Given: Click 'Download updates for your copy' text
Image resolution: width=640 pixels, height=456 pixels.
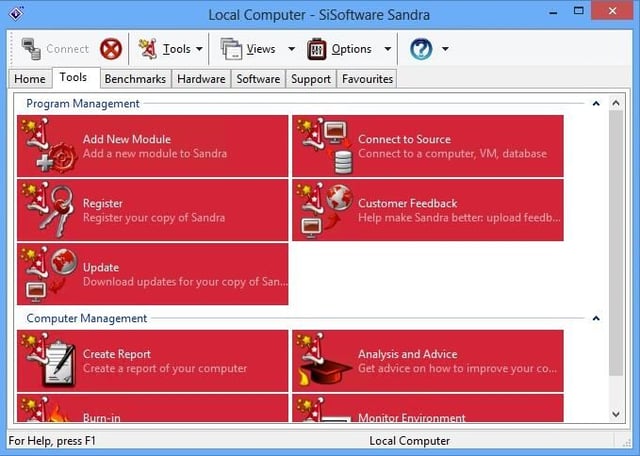Looking at the screenshot, I should (x=185, y=282).
